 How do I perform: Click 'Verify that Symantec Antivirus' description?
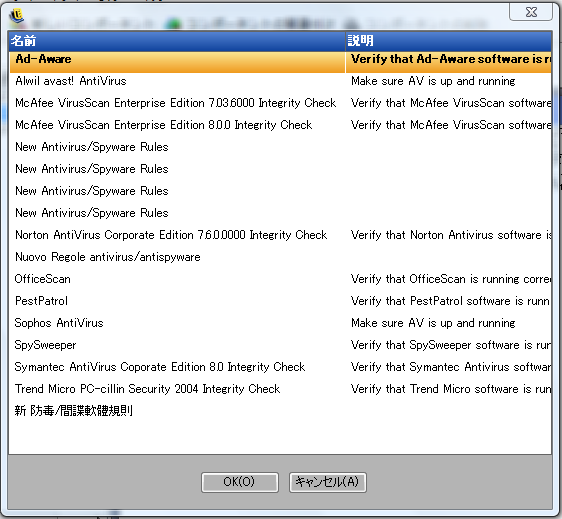448,367
